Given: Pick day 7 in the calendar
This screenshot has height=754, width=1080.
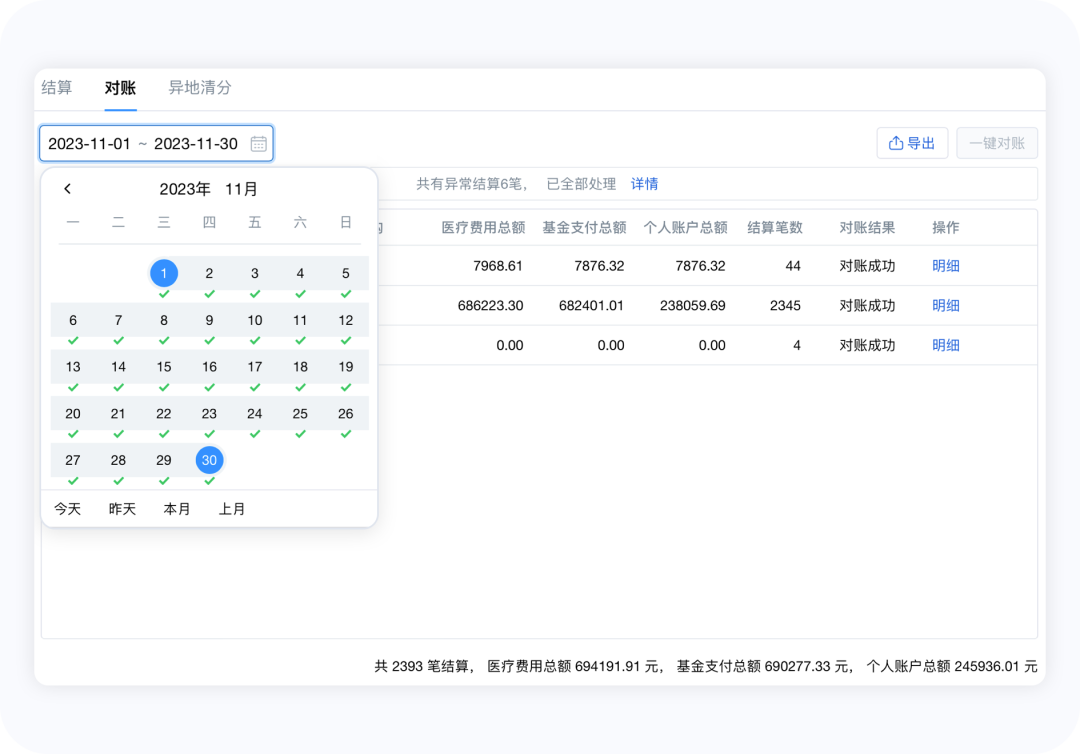Looking at the screenshot, I should [118, 320].
